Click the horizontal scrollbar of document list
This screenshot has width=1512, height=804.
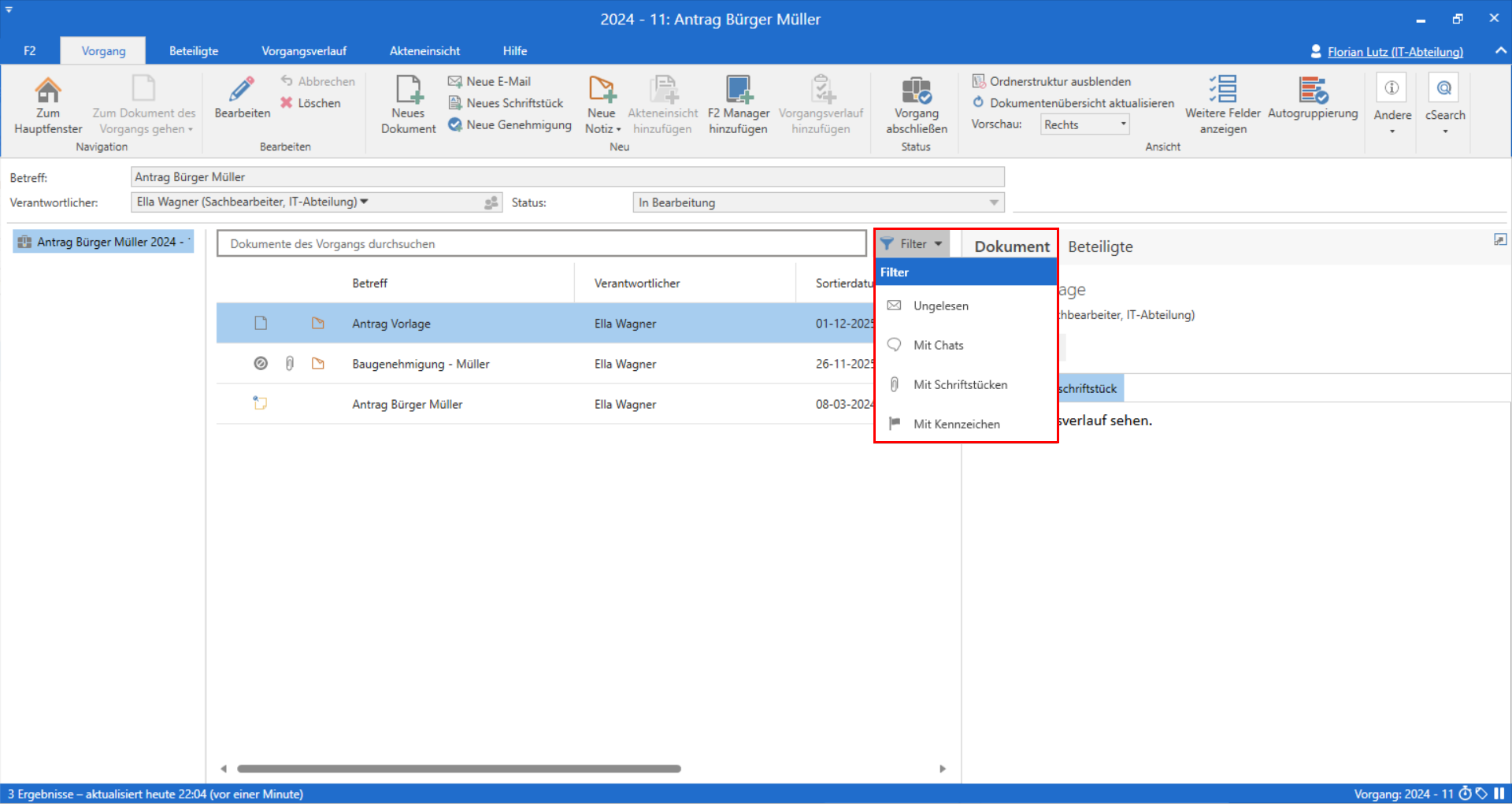458,769
